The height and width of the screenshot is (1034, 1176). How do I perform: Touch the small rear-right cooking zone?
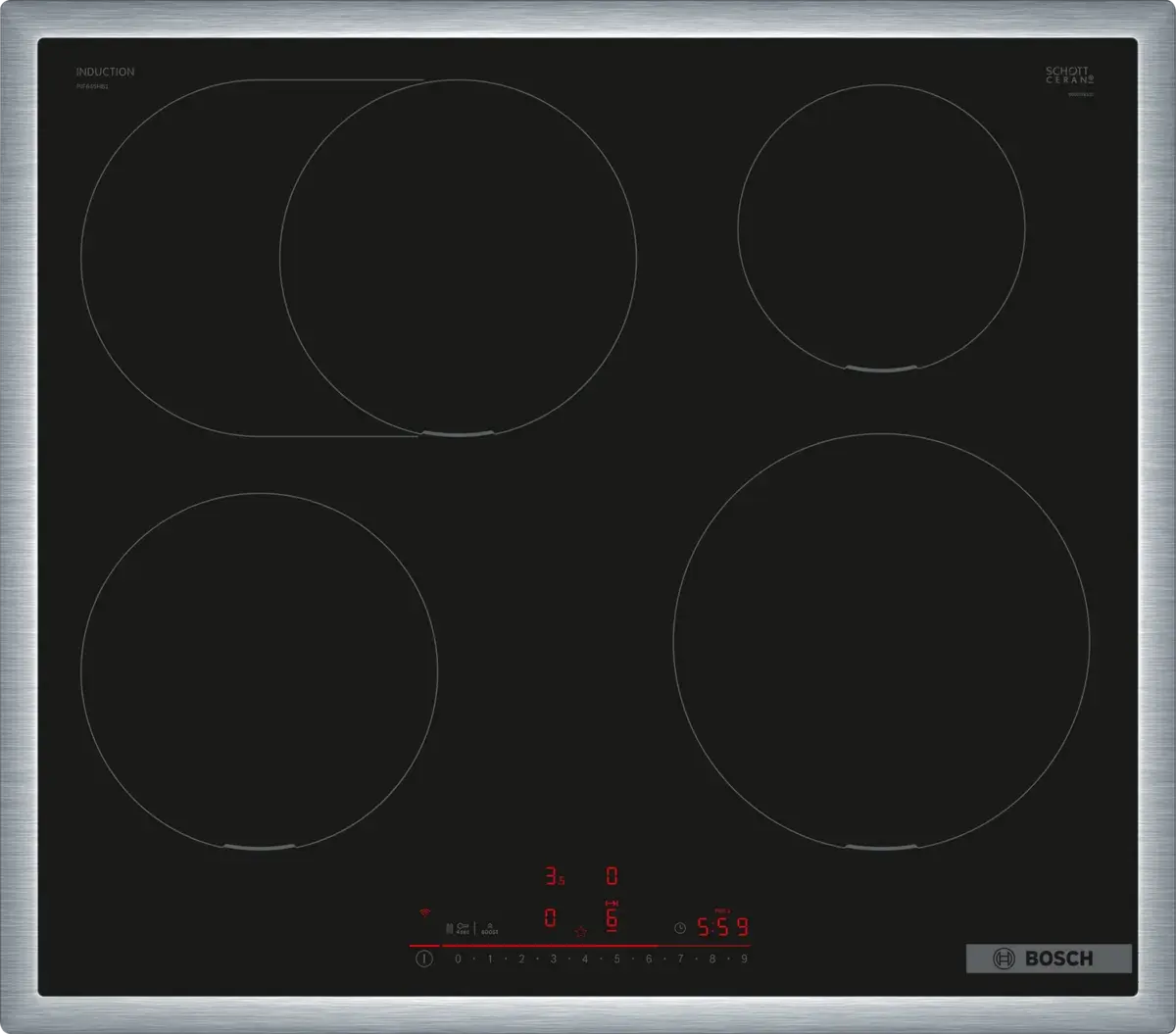(x=881, y=228)
